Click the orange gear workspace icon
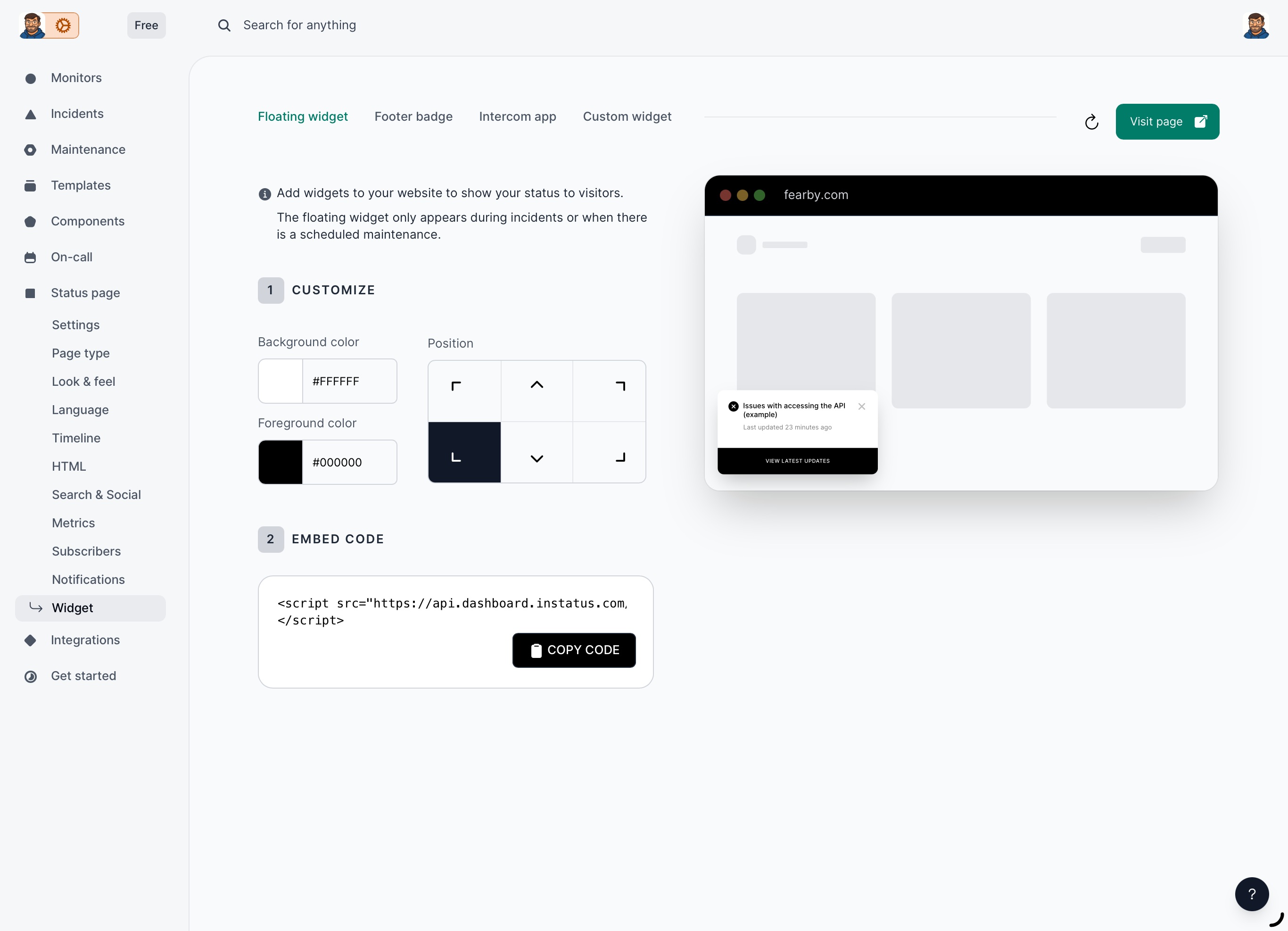The width and height of the screenshot is (1288, 931). 63,25
